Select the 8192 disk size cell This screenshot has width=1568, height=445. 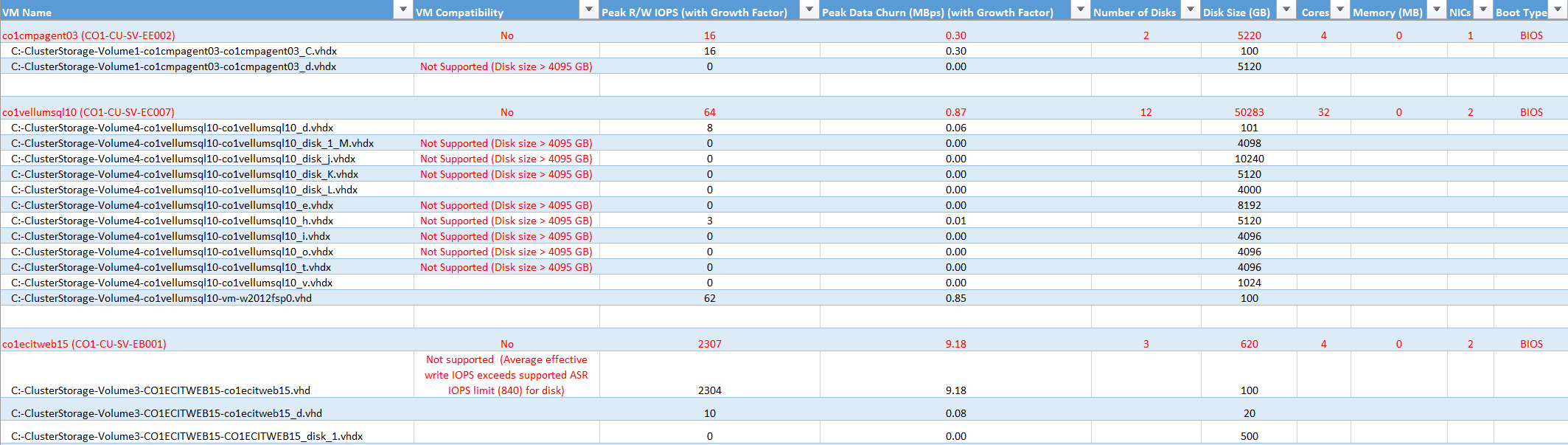pos(1250,205)
